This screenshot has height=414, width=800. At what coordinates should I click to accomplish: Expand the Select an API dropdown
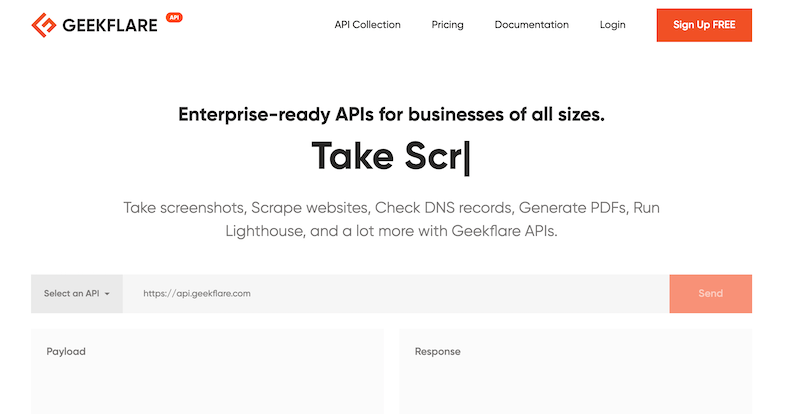tap(72, 294)
